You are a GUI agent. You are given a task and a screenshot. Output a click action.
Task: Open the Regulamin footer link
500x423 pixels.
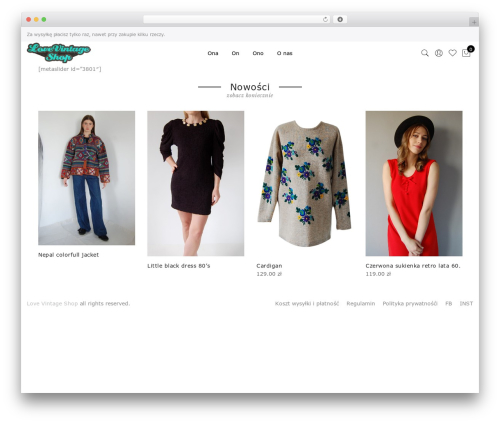[x=361, y=303]
